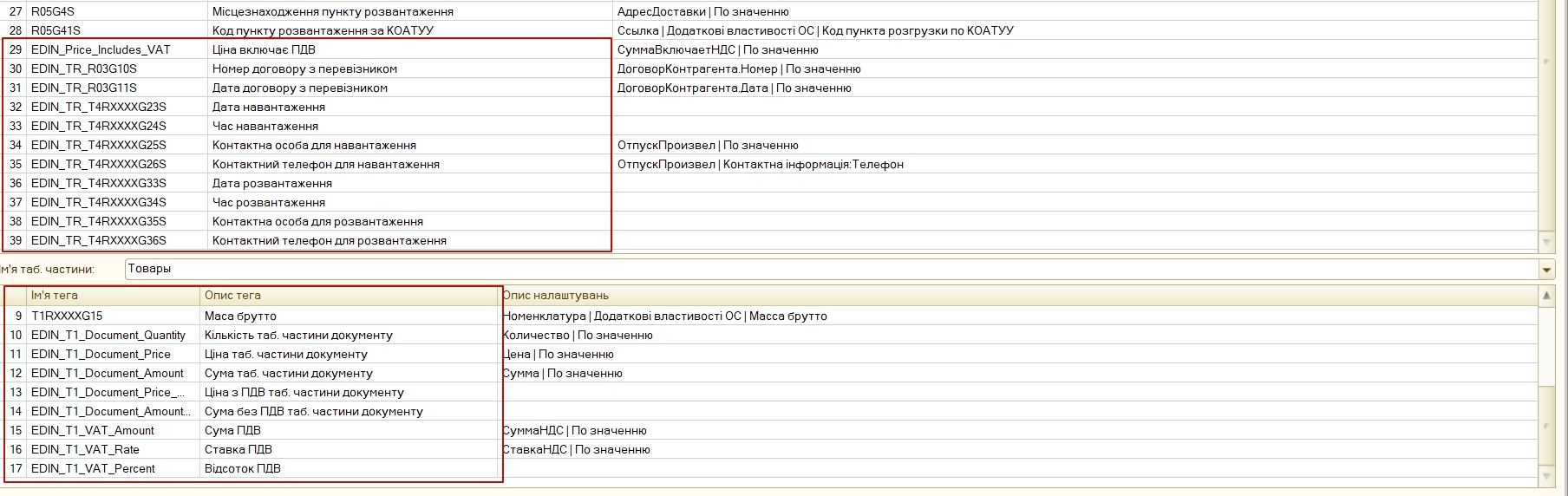Select the EDIN_T1_Document_Price row 11 cell
This screenshot has width=1568, height=496.
click(114, 354)
